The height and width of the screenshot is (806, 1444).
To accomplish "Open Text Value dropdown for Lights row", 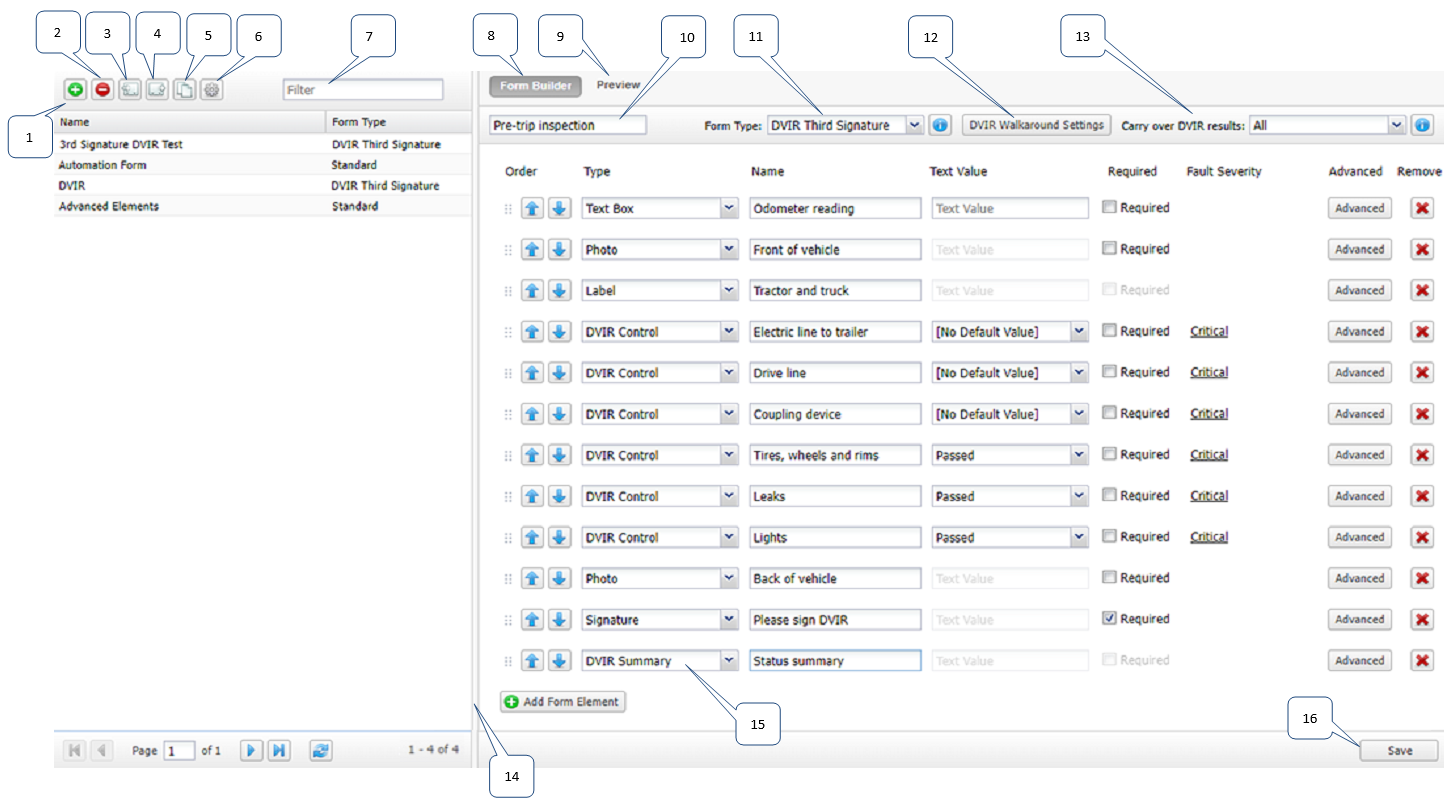I will coord(1079,537).
